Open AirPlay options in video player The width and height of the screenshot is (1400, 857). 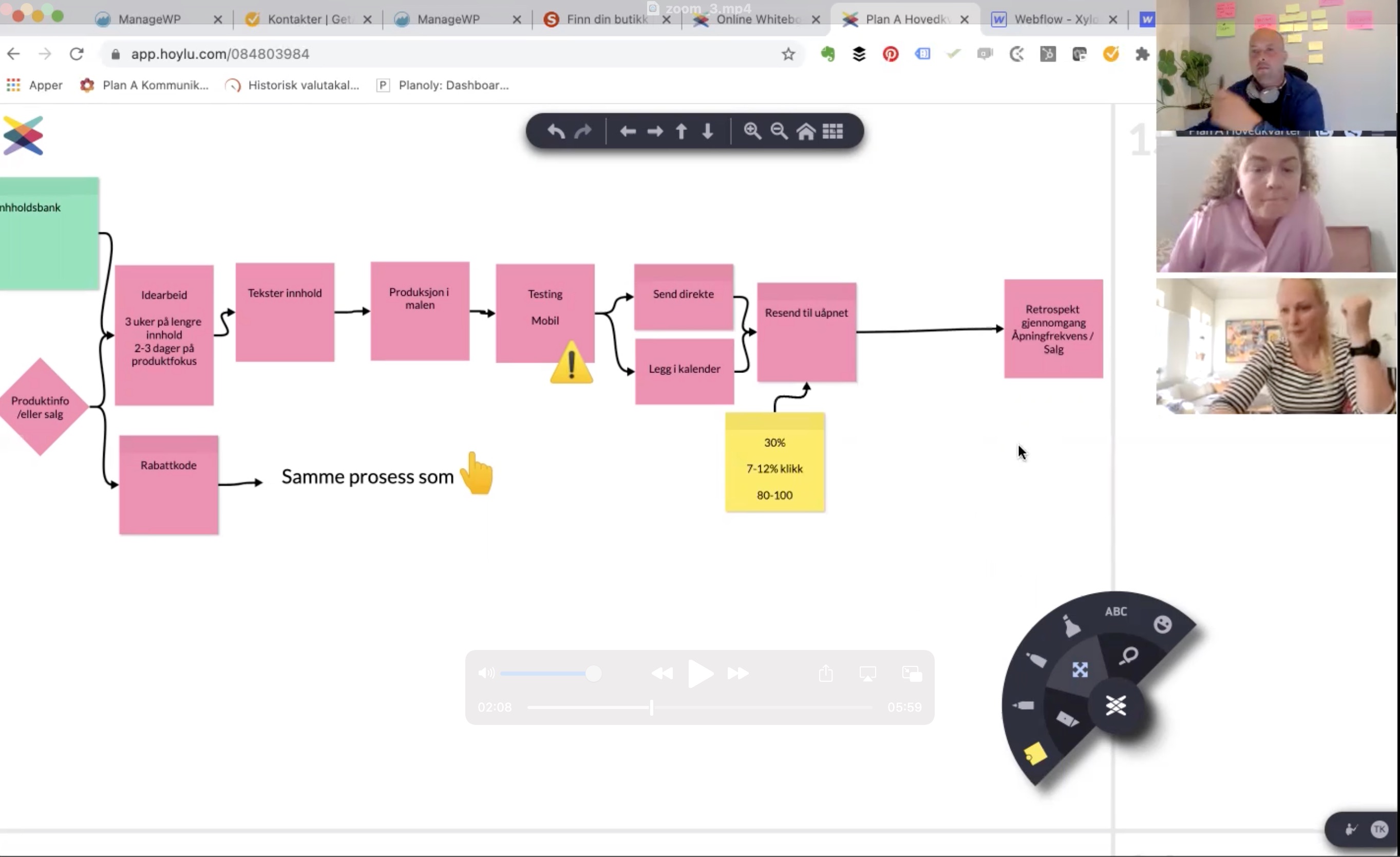point(867,674)
